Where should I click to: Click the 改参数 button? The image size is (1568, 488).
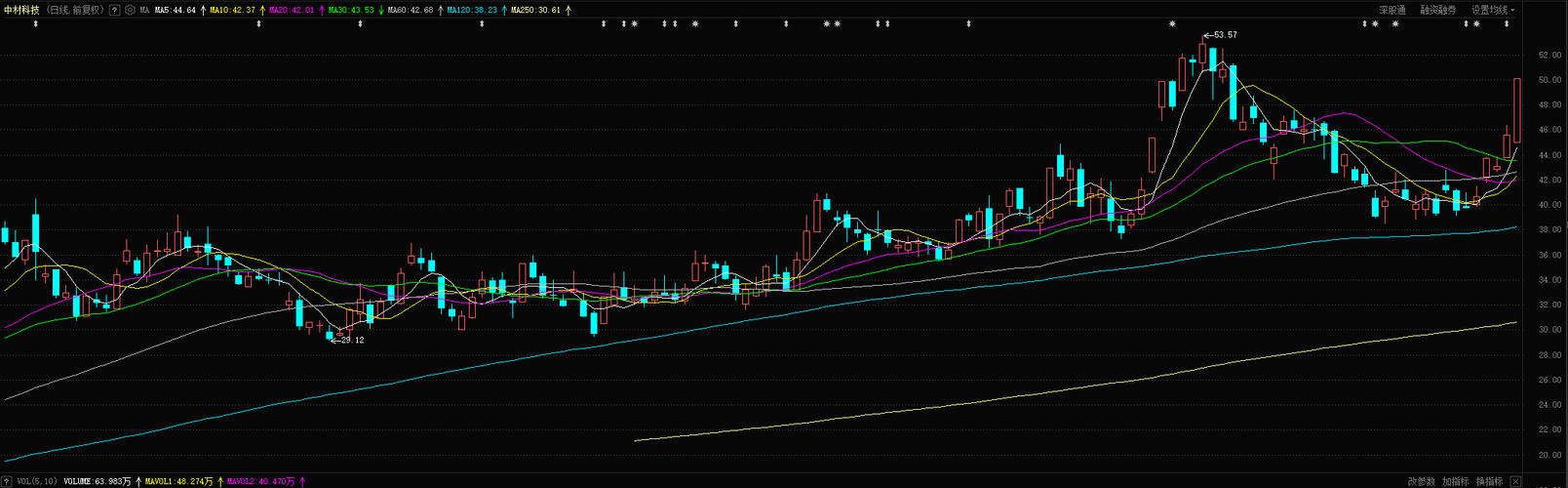pos(1421,481)
